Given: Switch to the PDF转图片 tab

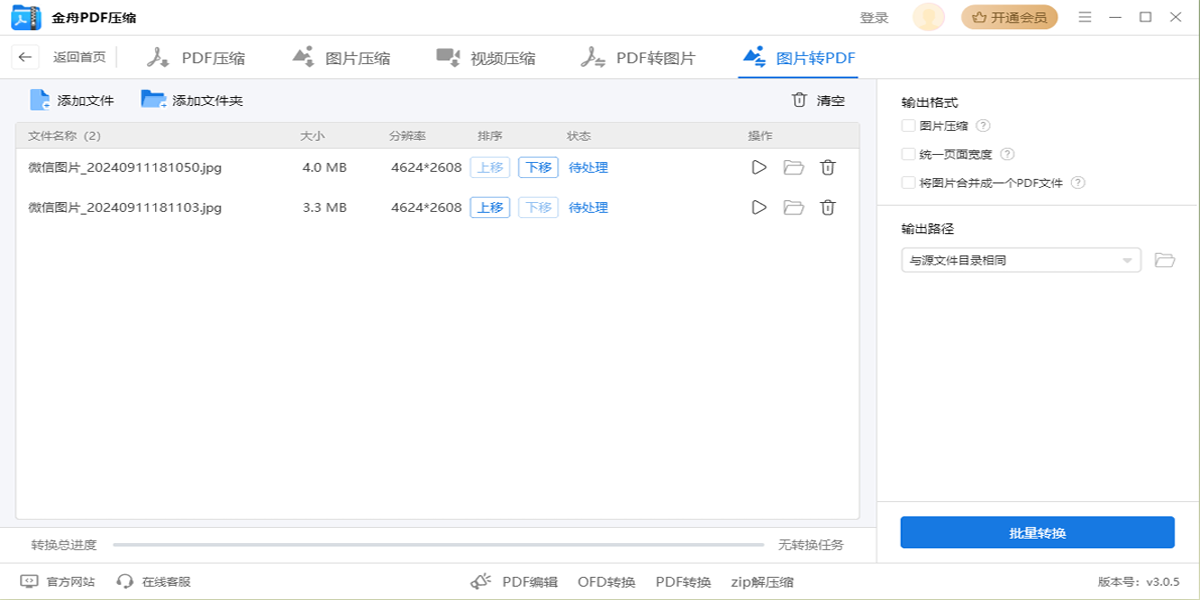Looking at the screenshot, I should pyautogui.click(x=638, y=57).
